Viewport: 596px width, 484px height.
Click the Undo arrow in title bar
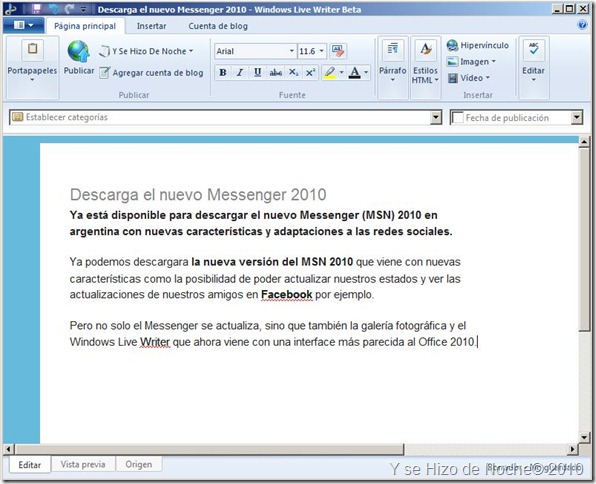54,9
